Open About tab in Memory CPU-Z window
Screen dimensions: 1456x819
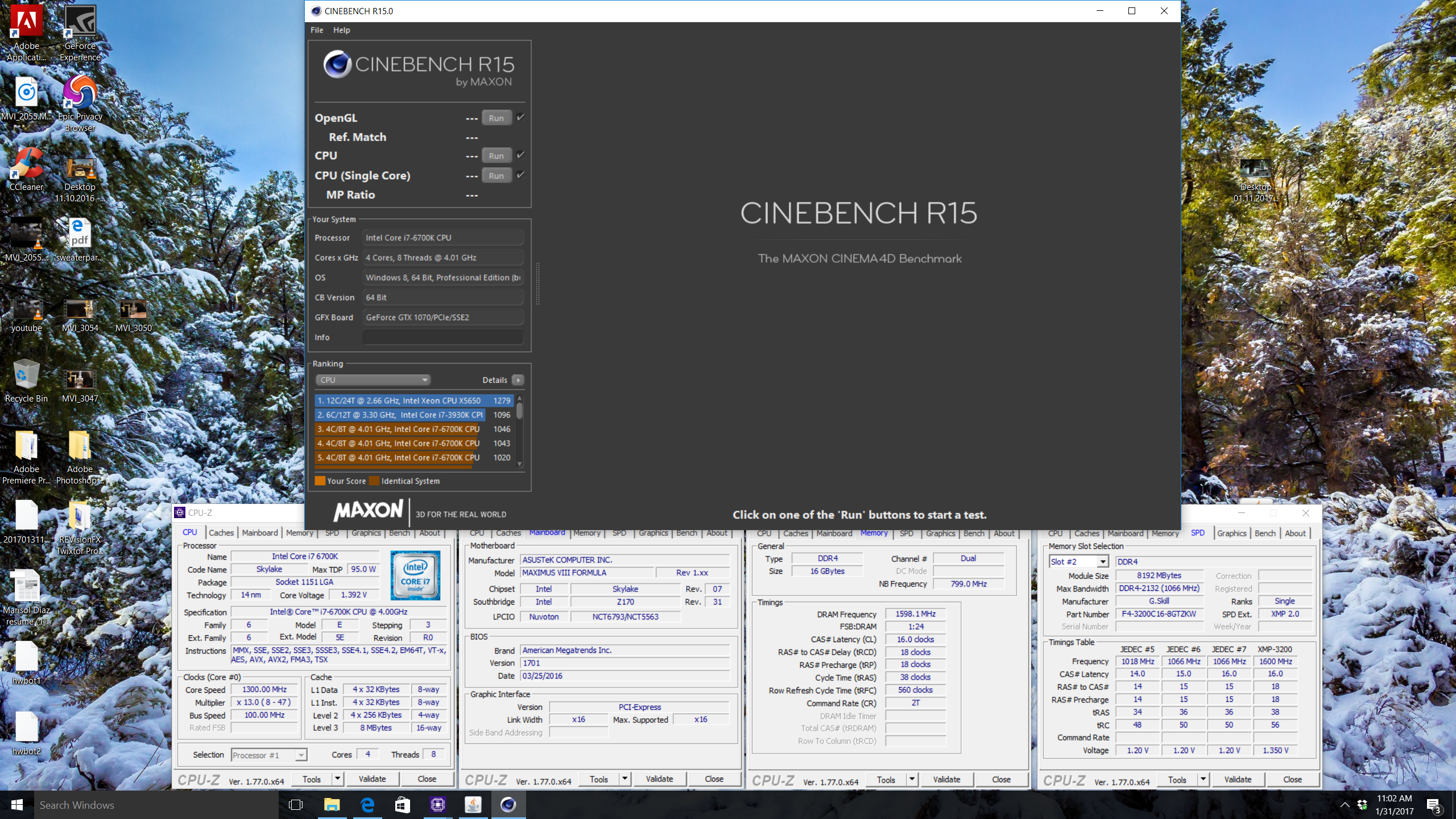coord(1004,533)
